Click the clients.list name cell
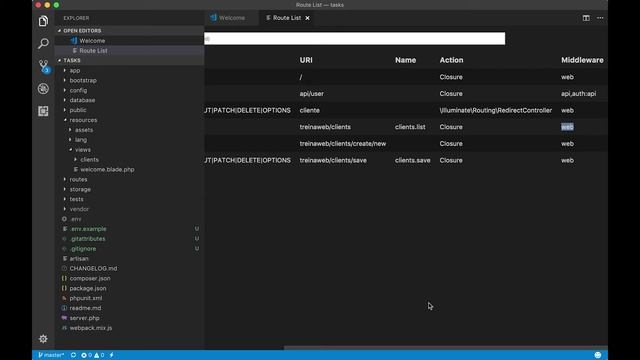The image size is (640, 360). [410, 127]
